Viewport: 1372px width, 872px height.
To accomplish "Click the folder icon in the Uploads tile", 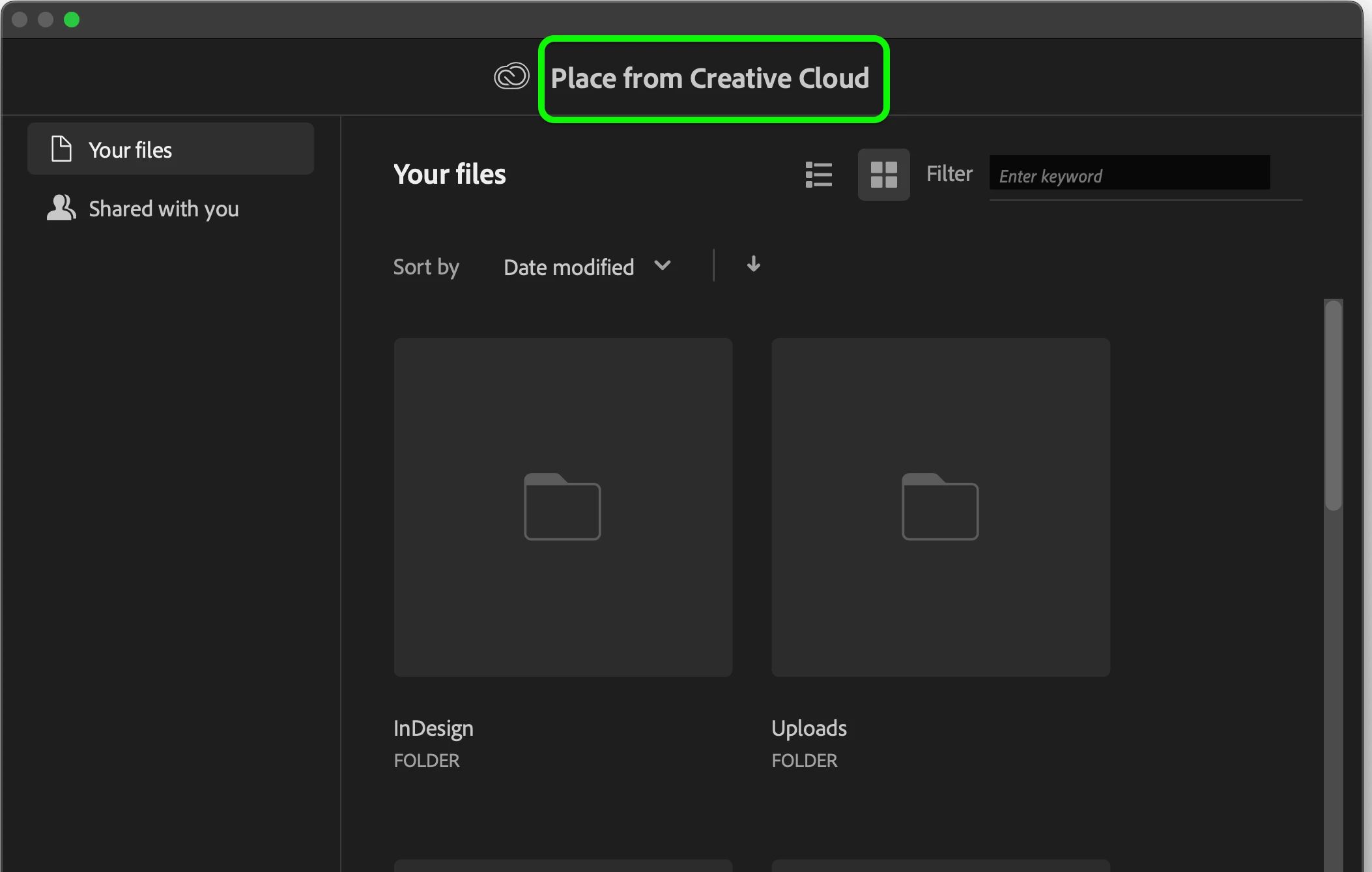I will pos(939,507).
